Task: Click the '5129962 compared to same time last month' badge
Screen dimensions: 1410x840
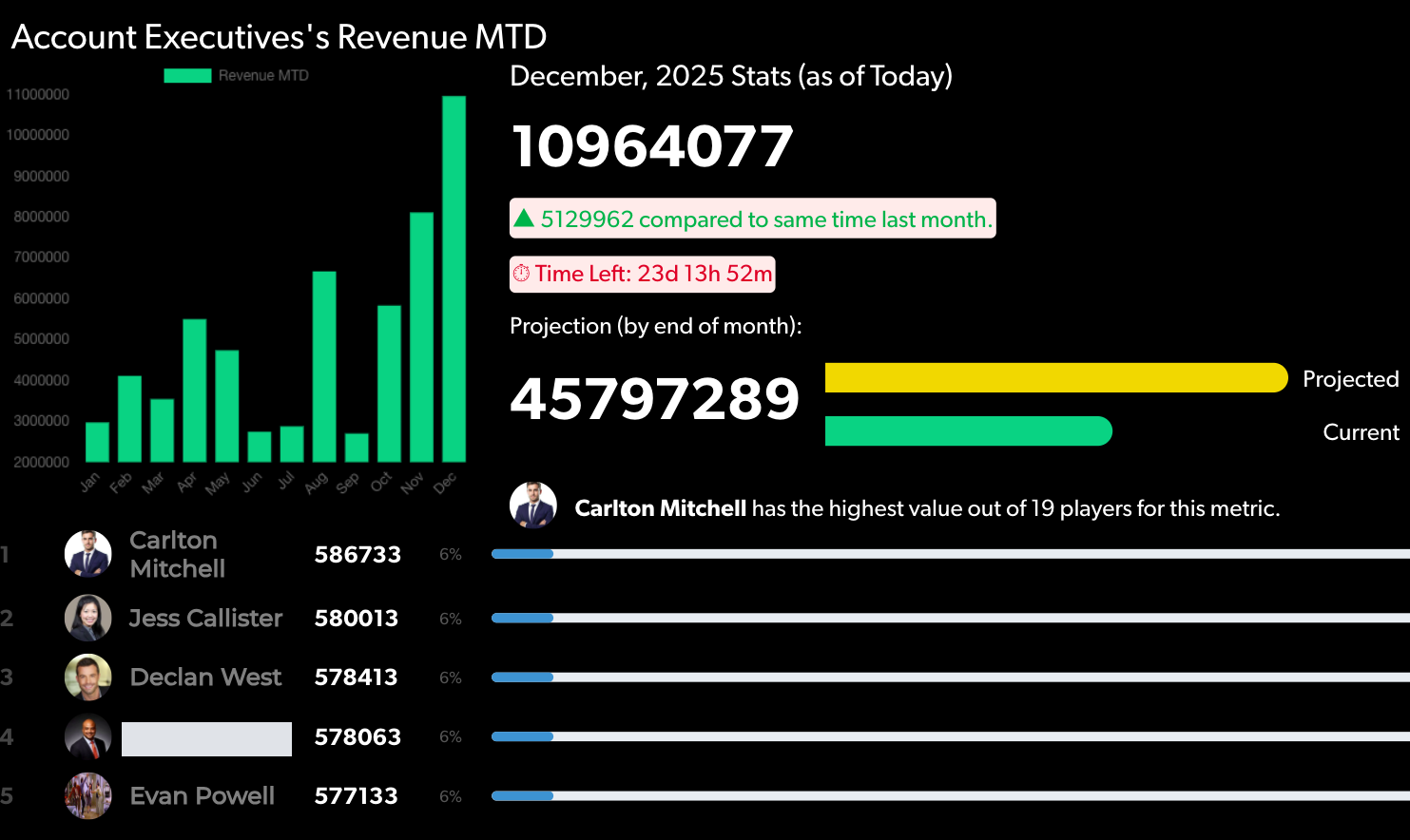Action: tap(753, 219)
